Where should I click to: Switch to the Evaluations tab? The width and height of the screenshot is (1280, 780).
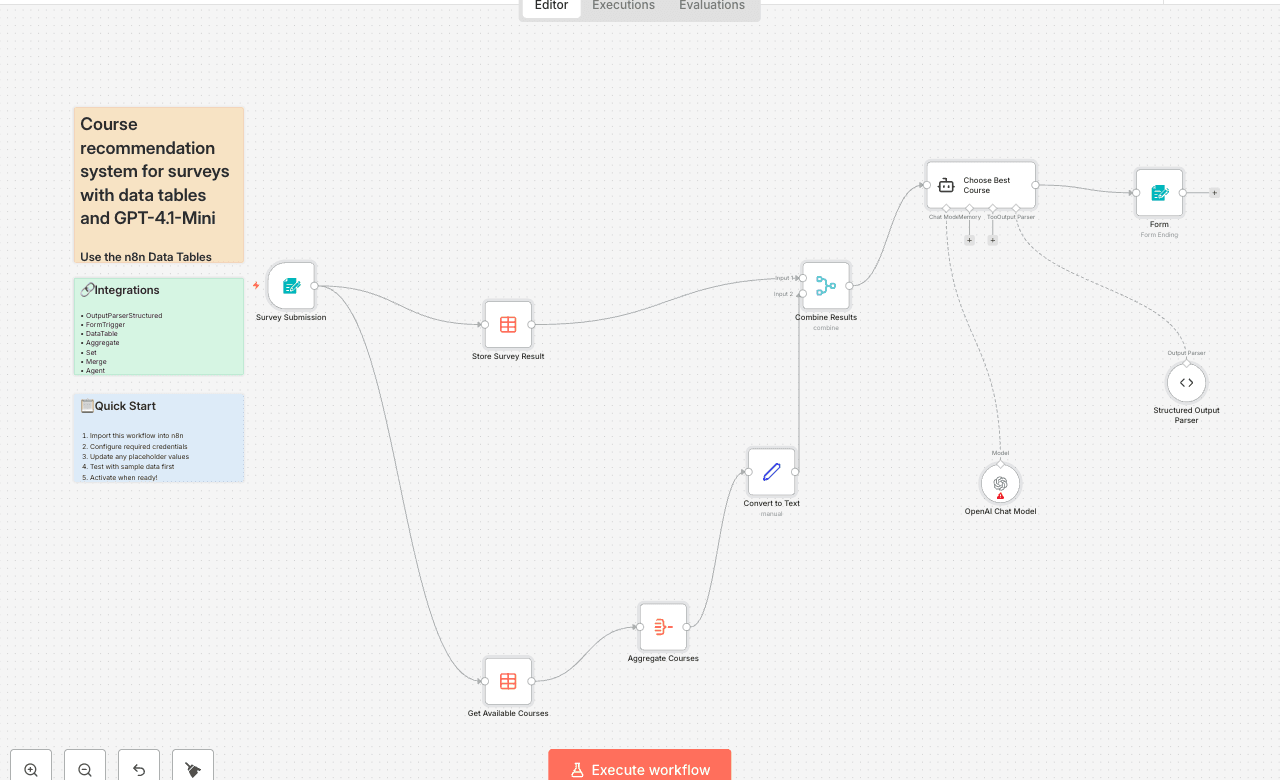pyautogui.click(x=711, y=6)
